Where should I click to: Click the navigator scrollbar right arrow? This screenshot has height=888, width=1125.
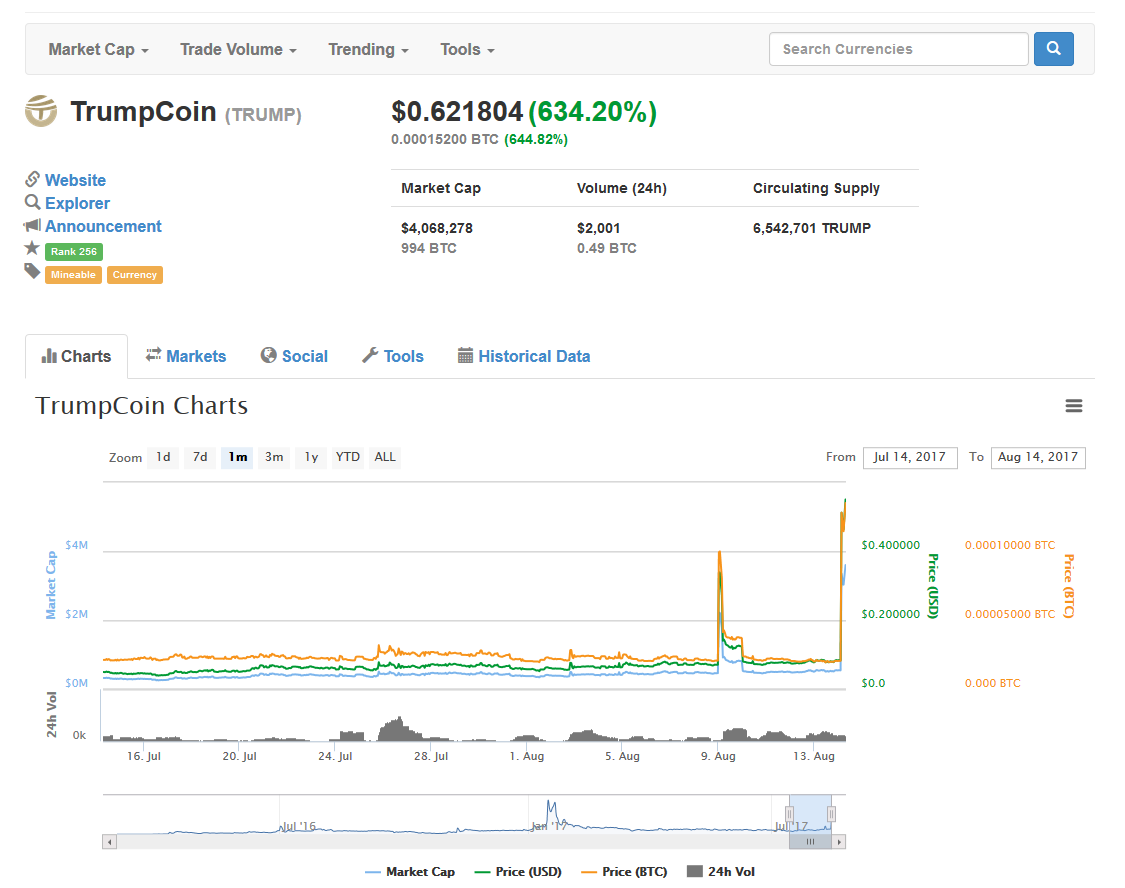(839, 841)
